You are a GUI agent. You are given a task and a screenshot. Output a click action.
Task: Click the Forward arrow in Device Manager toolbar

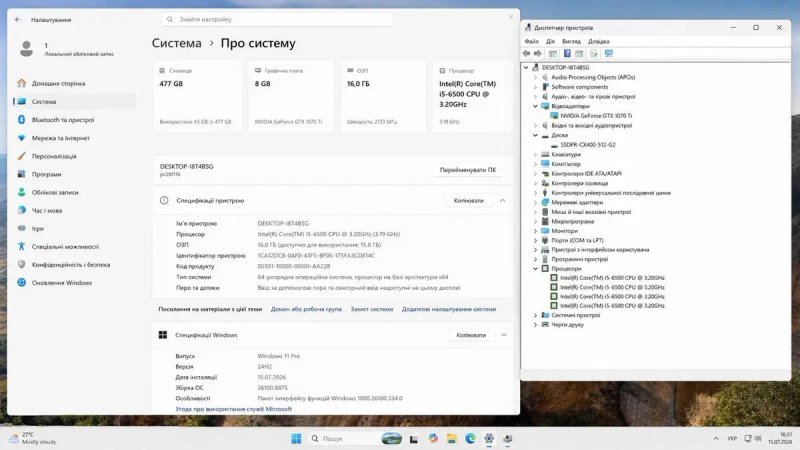click(x=537, y=54)
